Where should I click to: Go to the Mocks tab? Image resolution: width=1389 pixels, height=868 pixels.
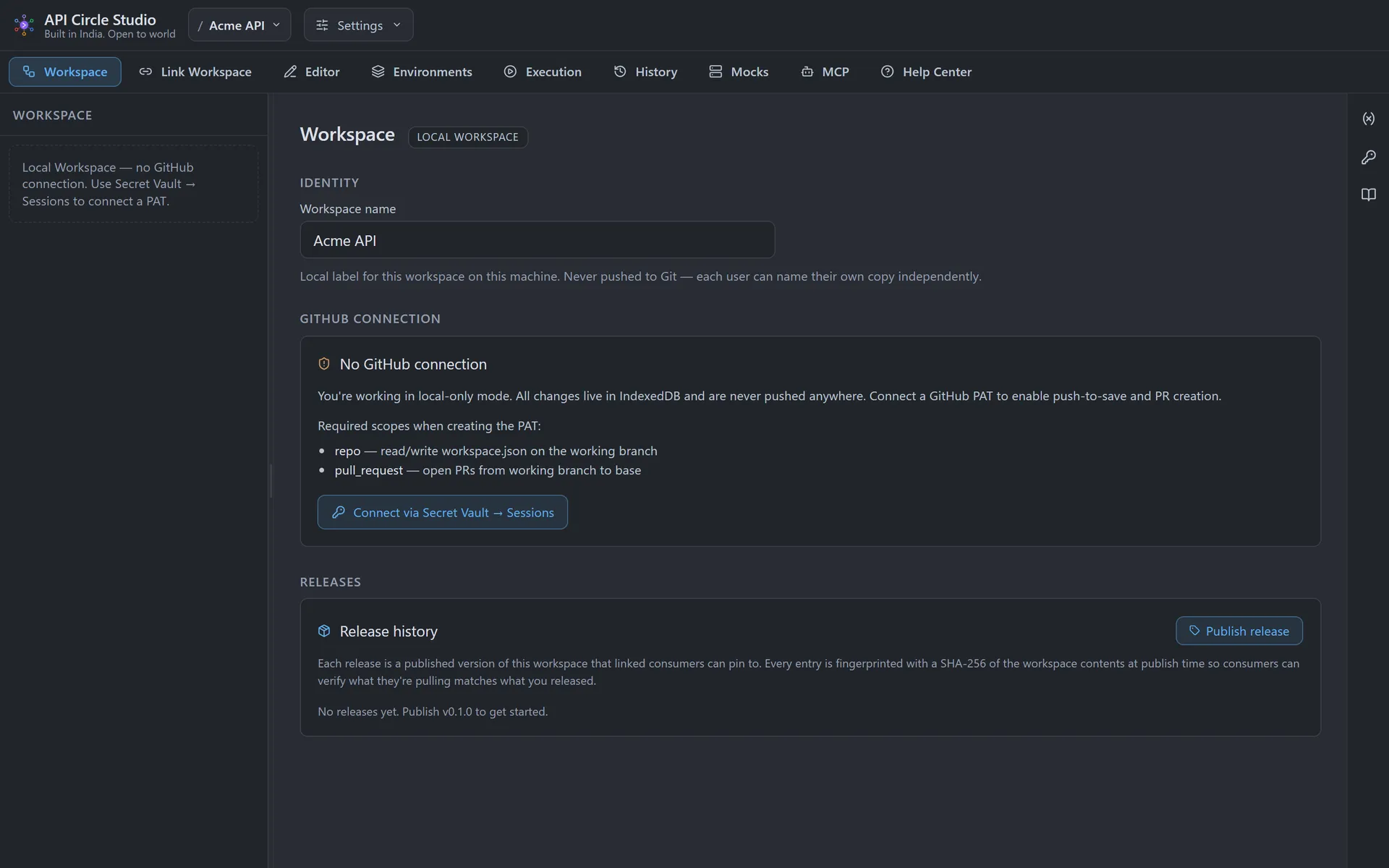(x=739, y=72)
